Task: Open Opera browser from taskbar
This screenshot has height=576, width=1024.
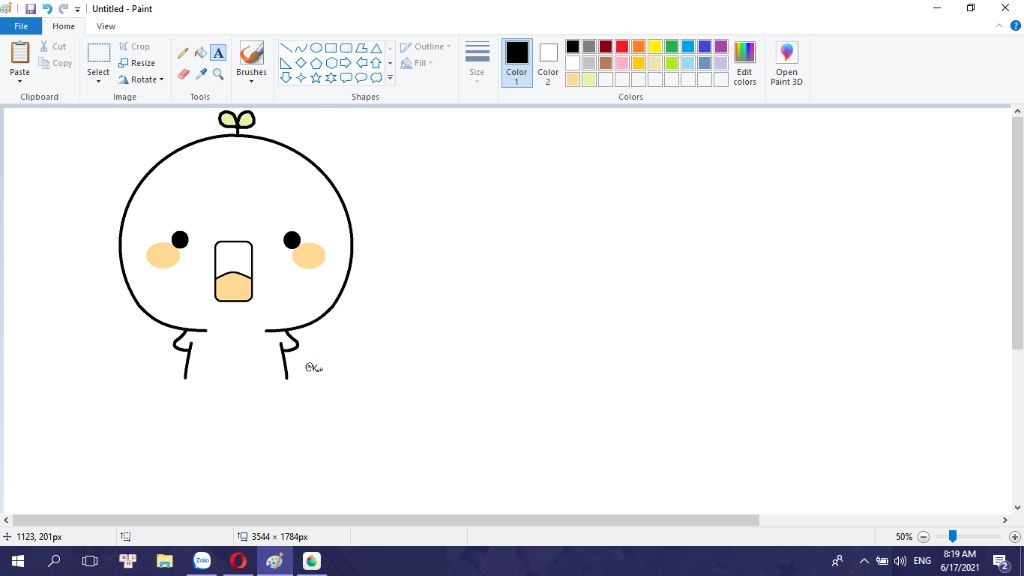Action: click(x=238, y=561)
